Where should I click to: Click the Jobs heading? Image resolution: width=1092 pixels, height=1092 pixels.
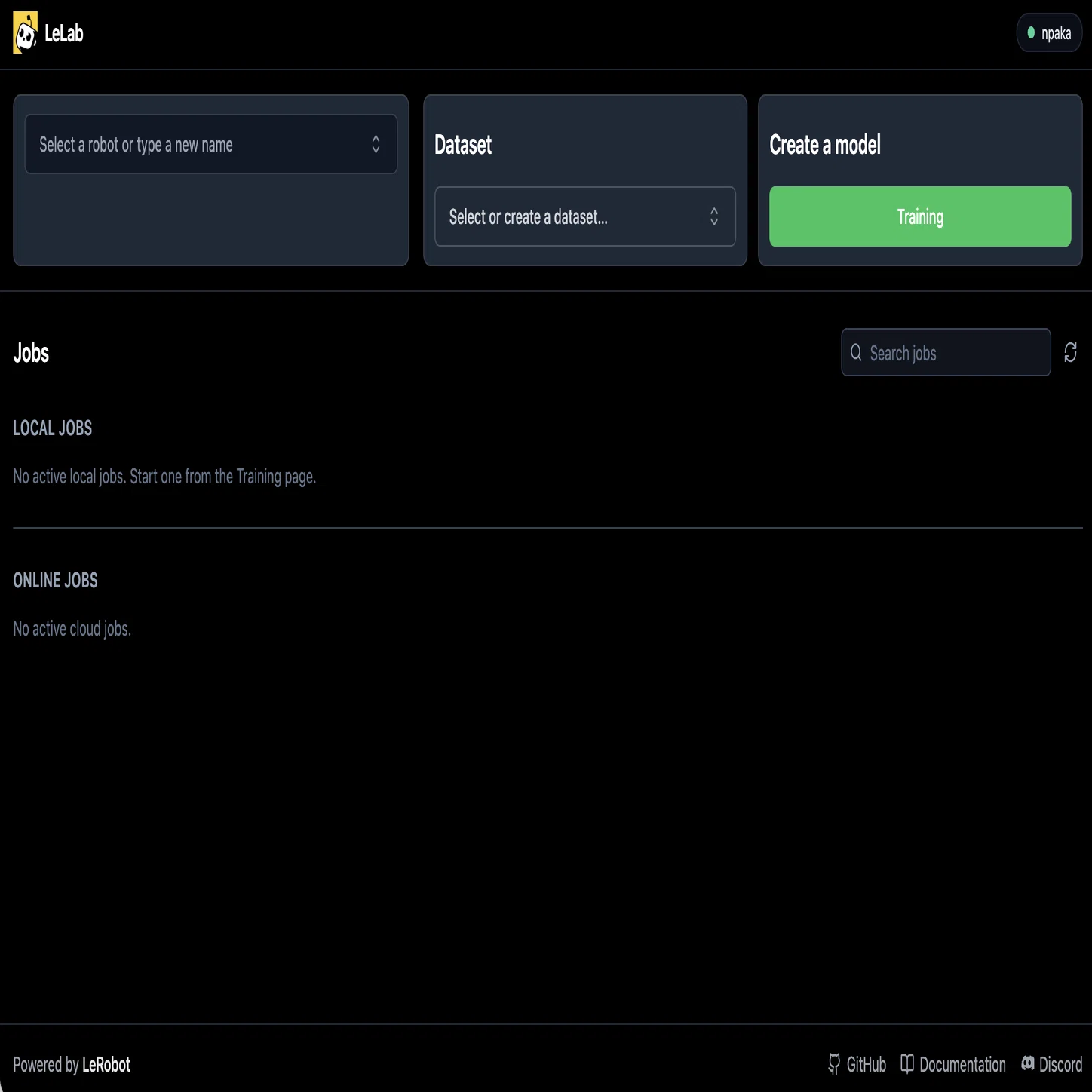(x=31, y=353)
